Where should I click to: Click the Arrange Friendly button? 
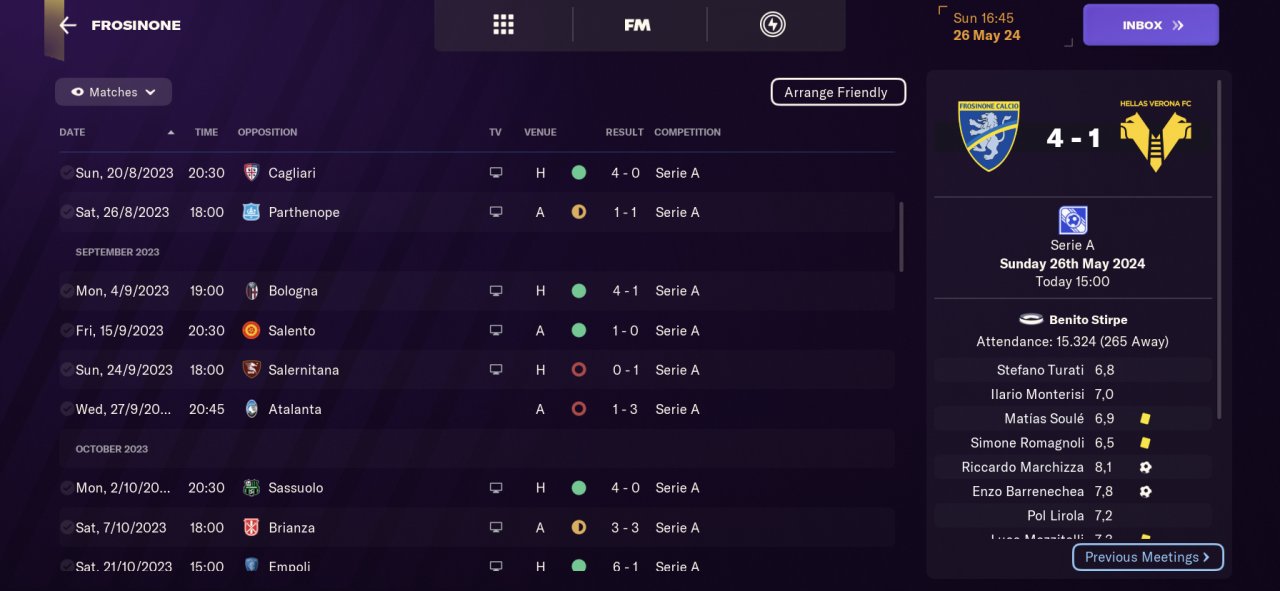(837, 92)
